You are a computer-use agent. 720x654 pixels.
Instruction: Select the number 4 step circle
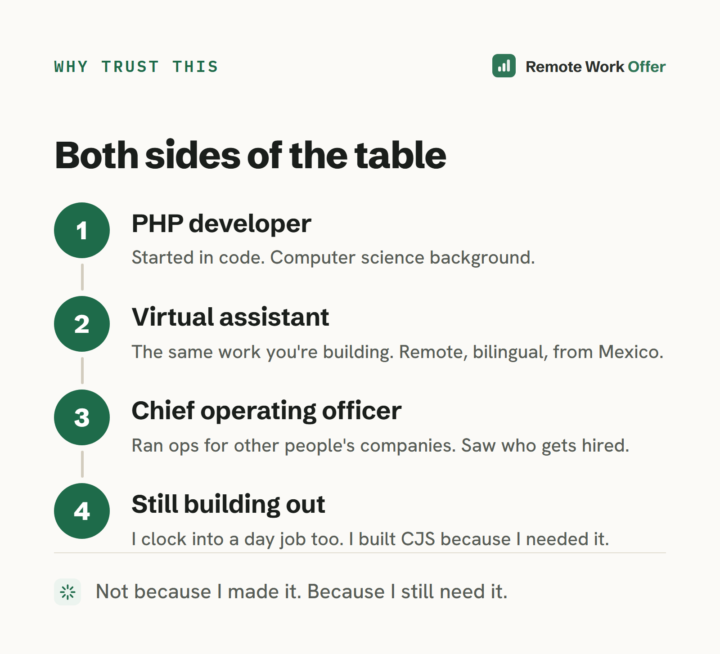(82, 511)
